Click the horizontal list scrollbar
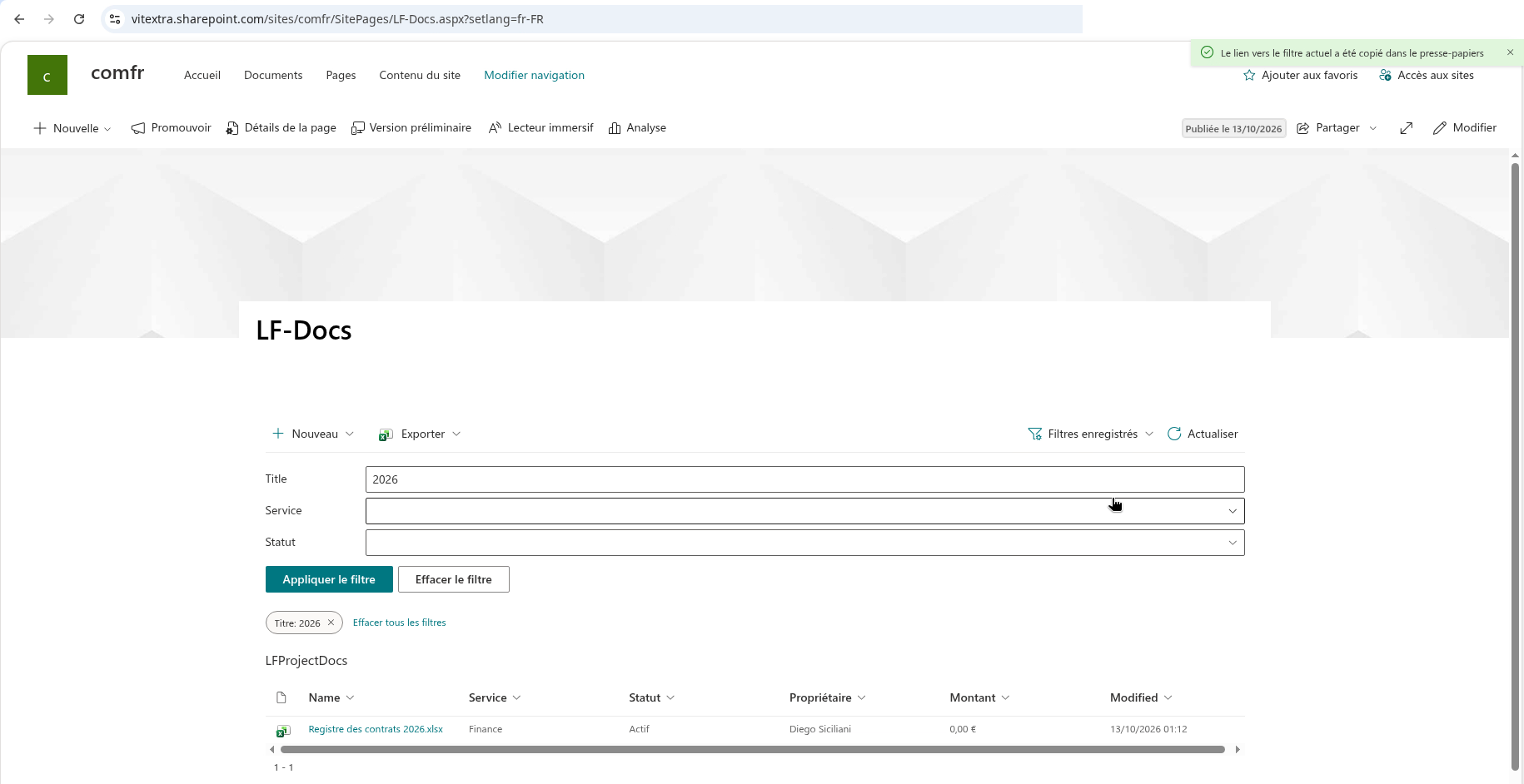Screen dimensions: 1524x784 (753, 750)
